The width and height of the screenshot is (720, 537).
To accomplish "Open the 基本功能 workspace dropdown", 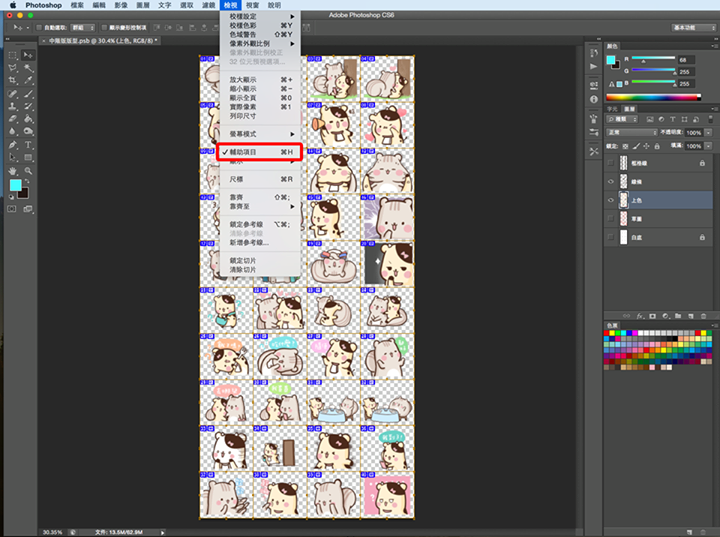I will point(694,28).
